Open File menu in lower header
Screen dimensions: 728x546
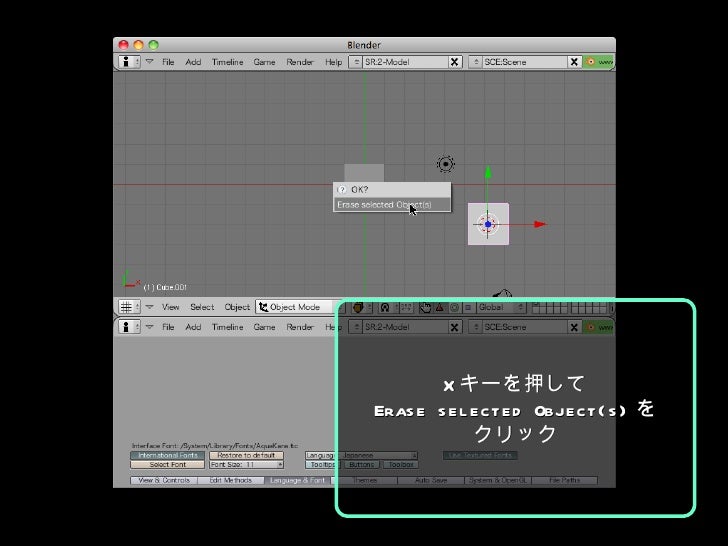(168, 327)
